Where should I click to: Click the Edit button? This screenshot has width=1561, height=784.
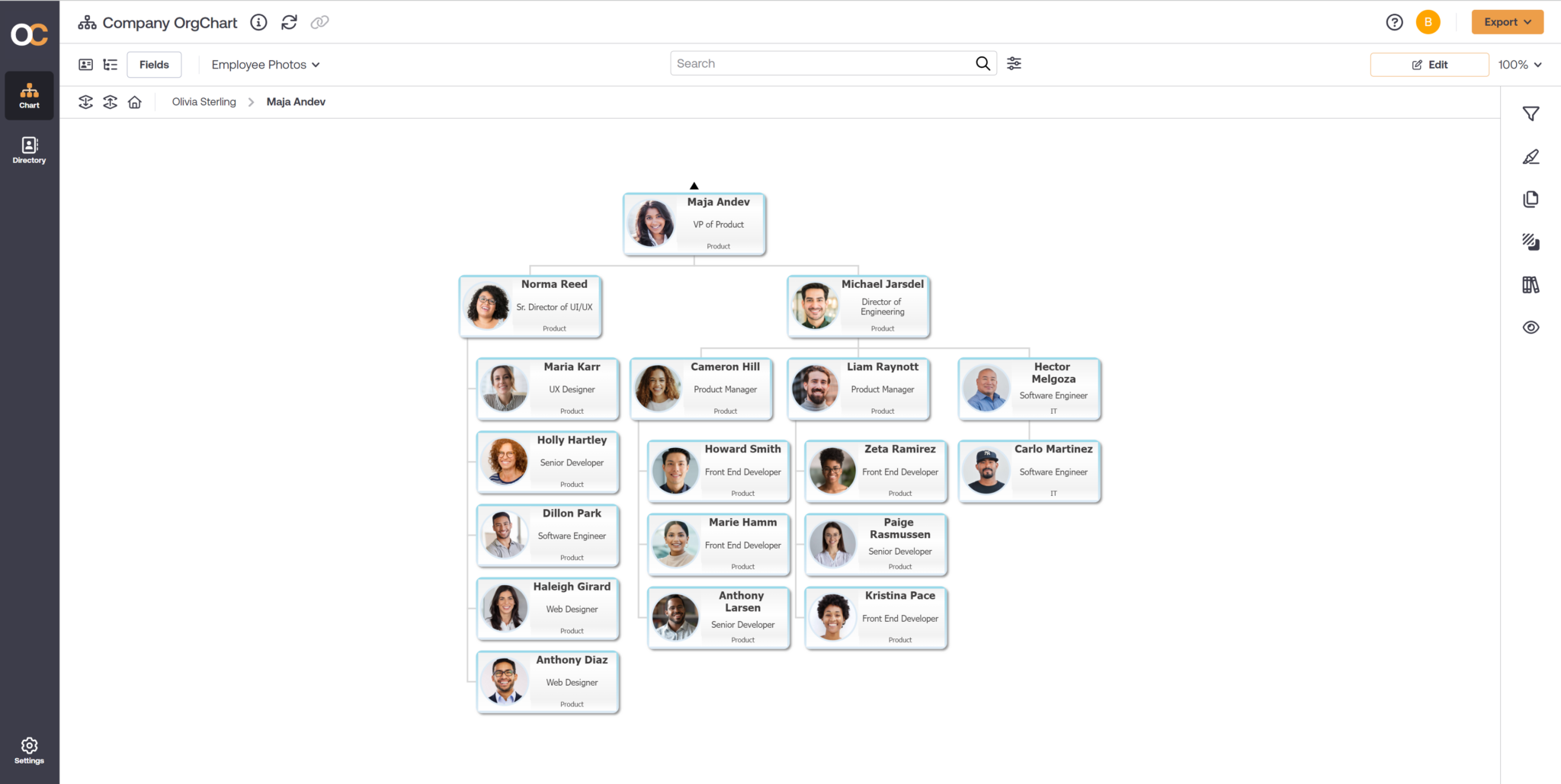(1429, 64)
